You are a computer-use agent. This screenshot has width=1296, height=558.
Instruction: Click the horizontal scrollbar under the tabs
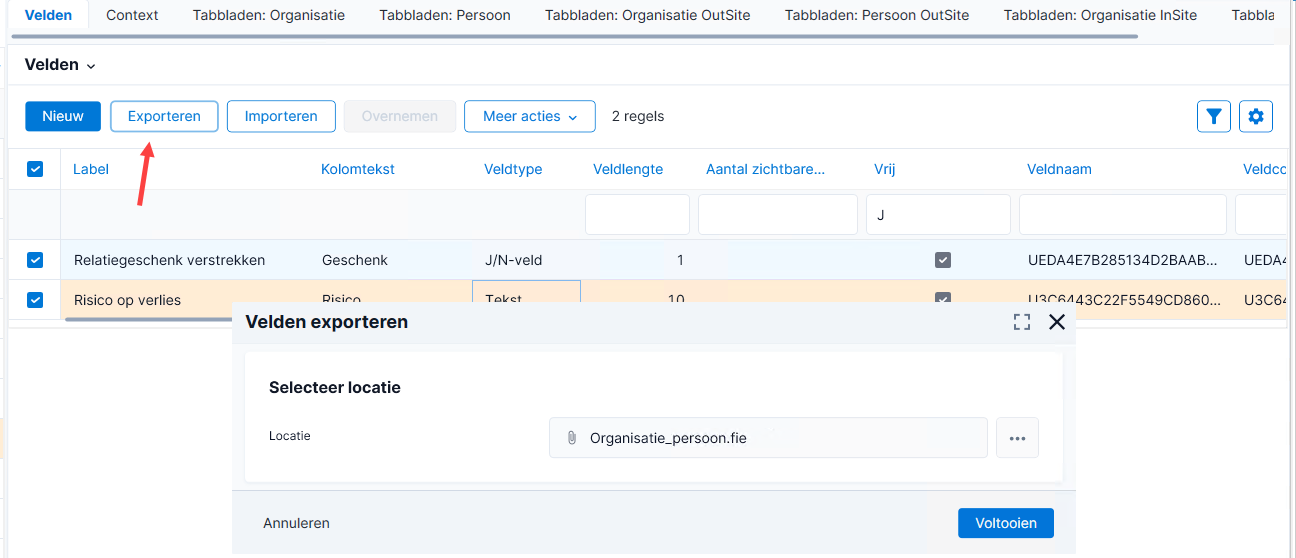(x=575, y=37)
